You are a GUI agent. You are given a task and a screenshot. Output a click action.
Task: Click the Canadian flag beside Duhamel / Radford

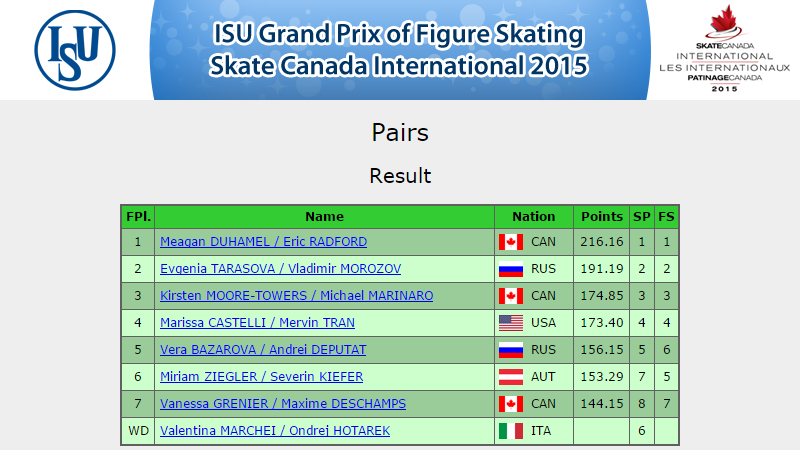[511, 242]
